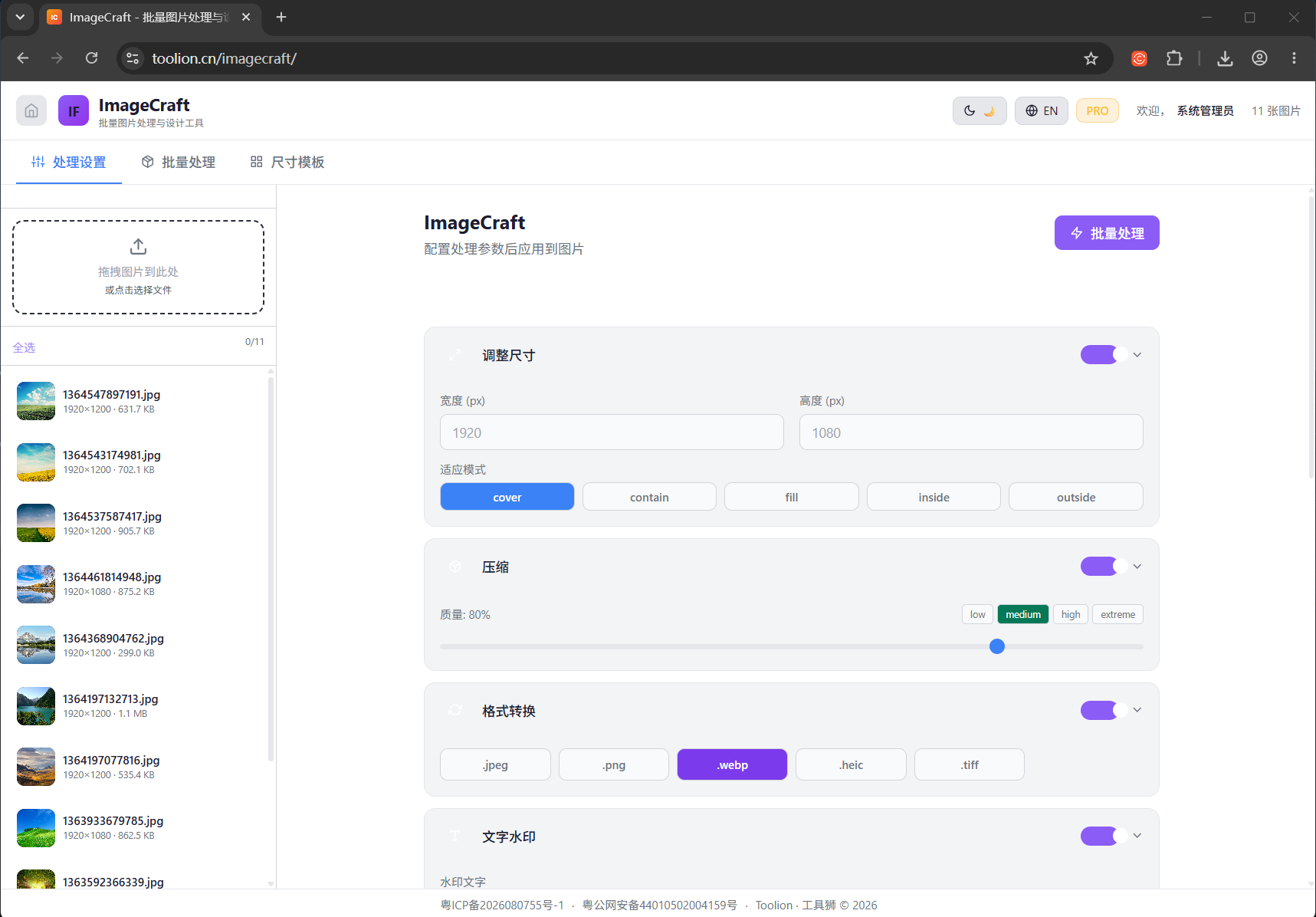Select the 1364547897191.jpg thumbnail
Viewport: 1316px width, 917px height.
[36, 401]
